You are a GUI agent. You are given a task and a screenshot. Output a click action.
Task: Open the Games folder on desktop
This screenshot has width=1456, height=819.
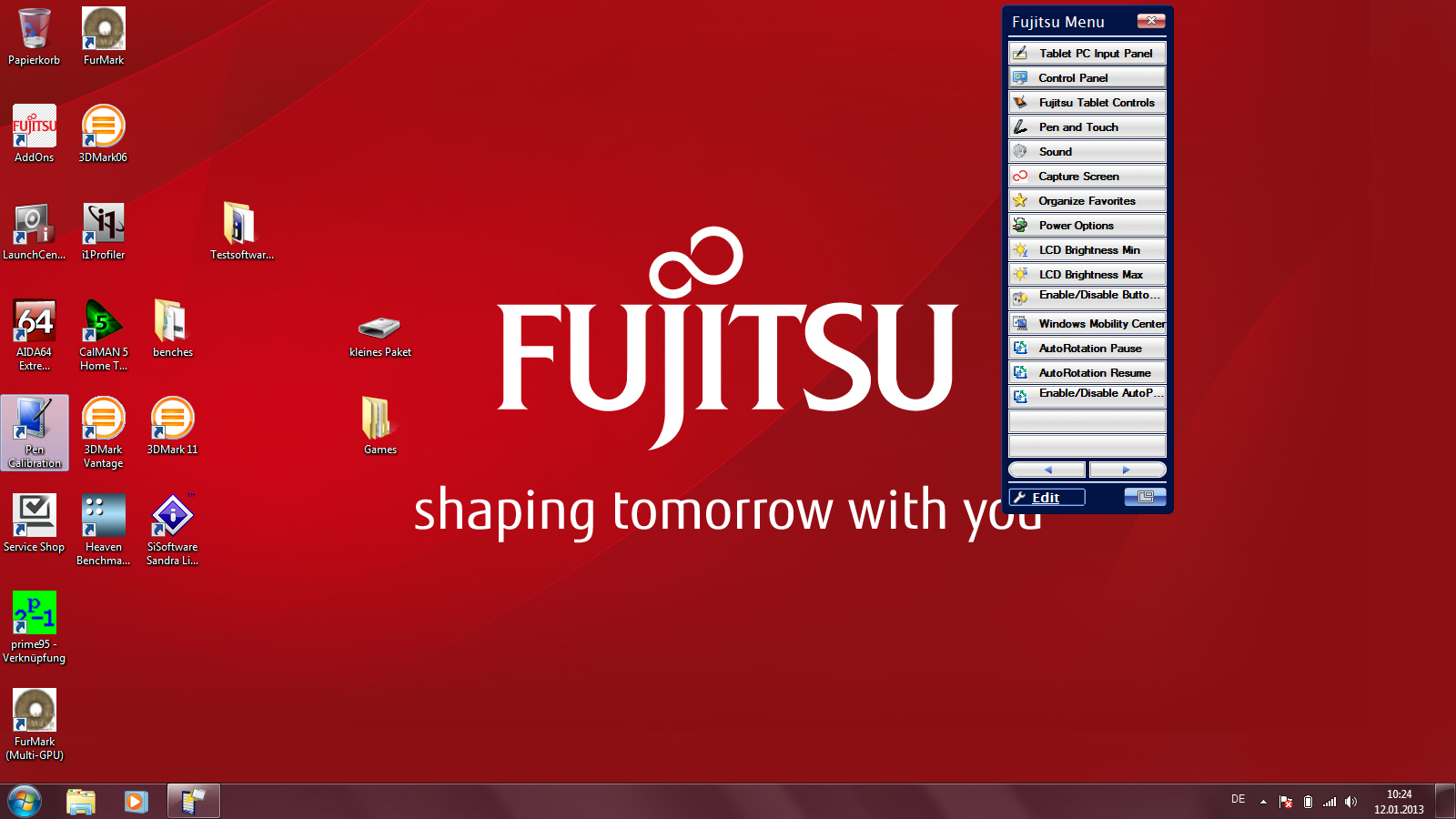pos(379,426)
